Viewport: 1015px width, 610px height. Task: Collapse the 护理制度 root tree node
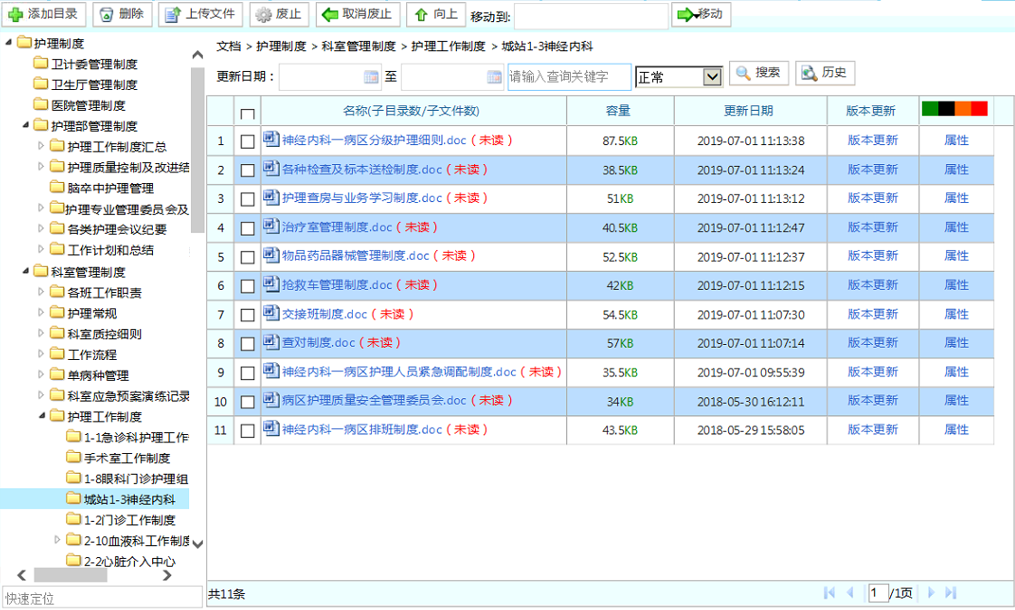pyautogui.click(x=10, y=43)
